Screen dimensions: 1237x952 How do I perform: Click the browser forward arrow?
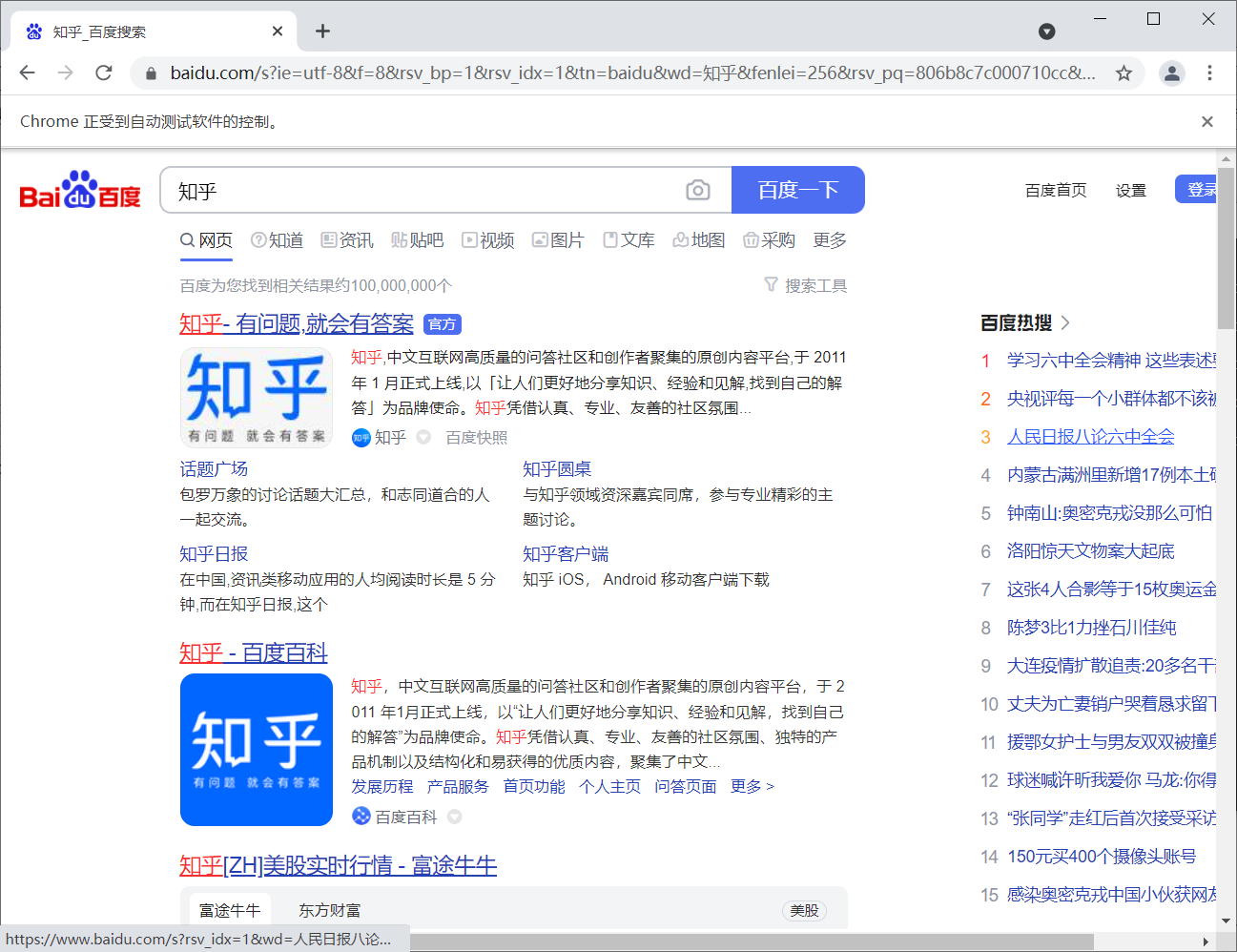pos(65,72)
